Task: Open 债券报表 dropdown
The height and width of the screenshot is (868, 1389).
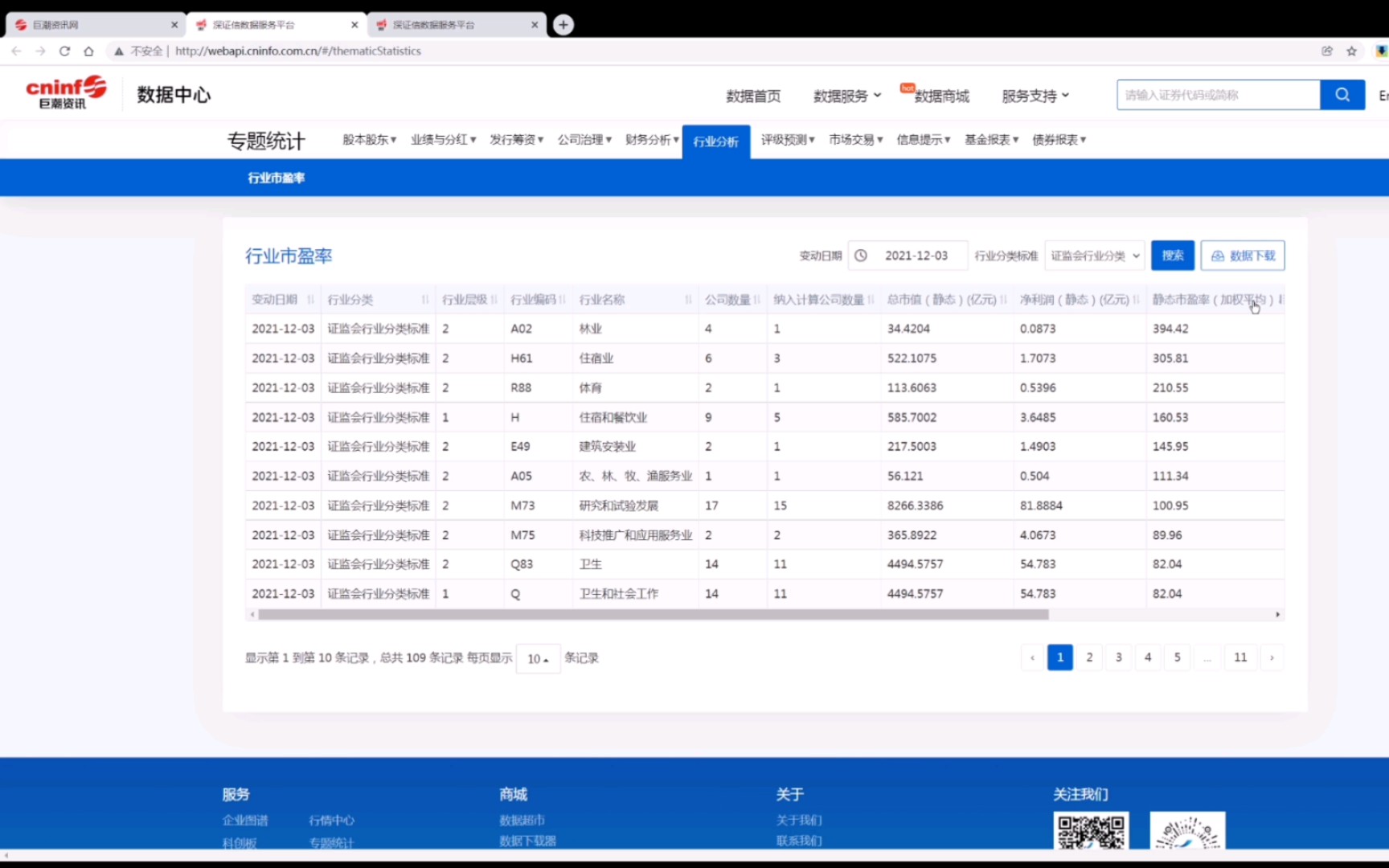Action: point(1059,140)
